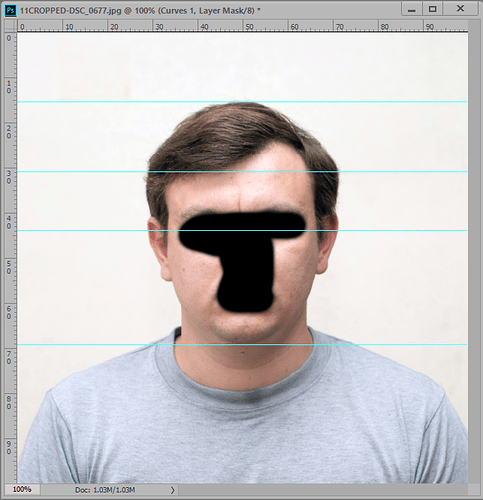Minimize the 11CROPPED-DSC_0677.jpg document window
Viewport: 483px width, 500px height.
(x=412, y=9)
